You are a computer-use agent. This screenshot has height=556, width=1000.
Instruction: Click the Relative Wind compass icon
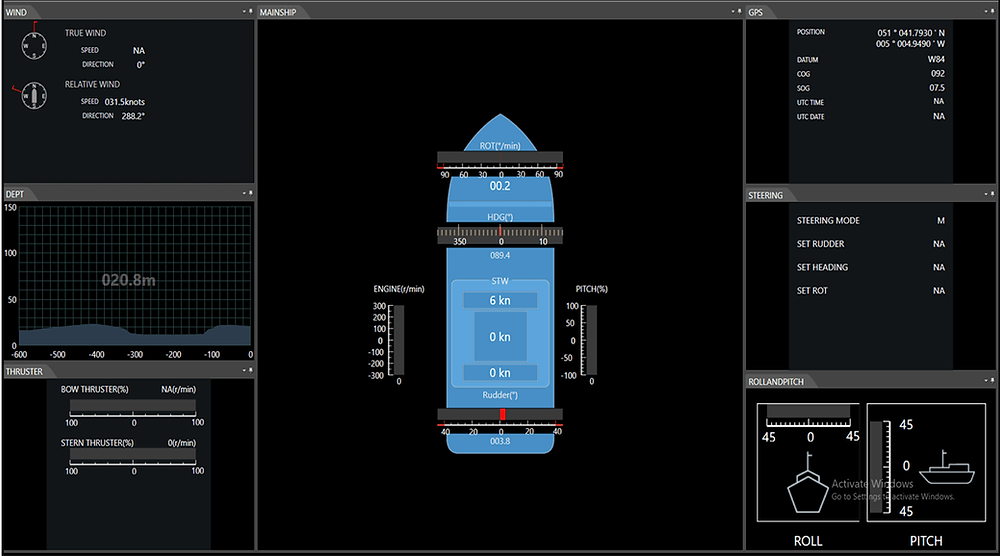33,96
